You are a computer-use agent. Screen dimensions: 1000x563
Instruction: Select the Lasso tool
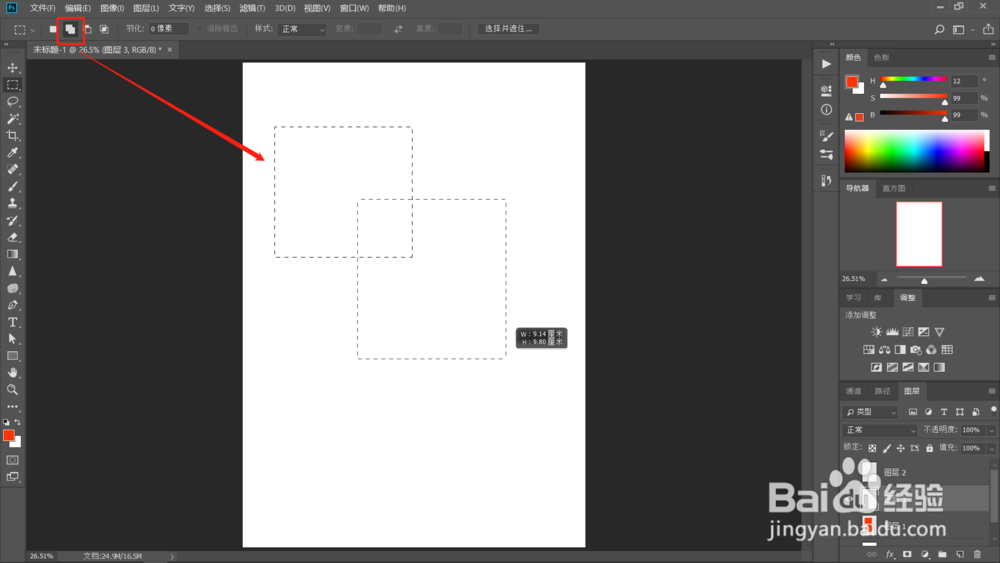coord(12,102)
